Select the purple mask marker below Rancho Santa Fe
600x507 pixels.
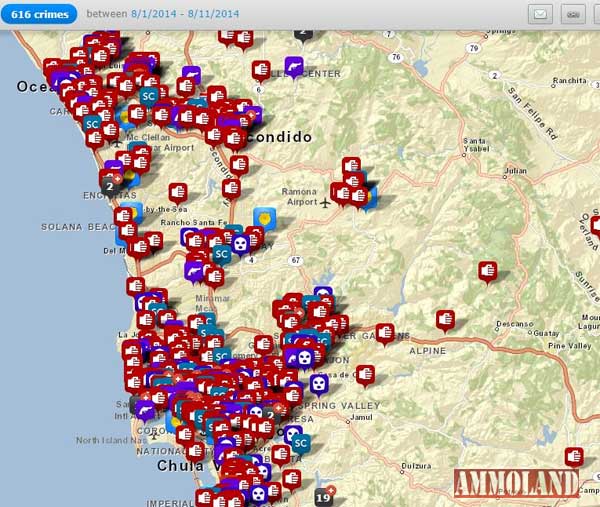240,243
